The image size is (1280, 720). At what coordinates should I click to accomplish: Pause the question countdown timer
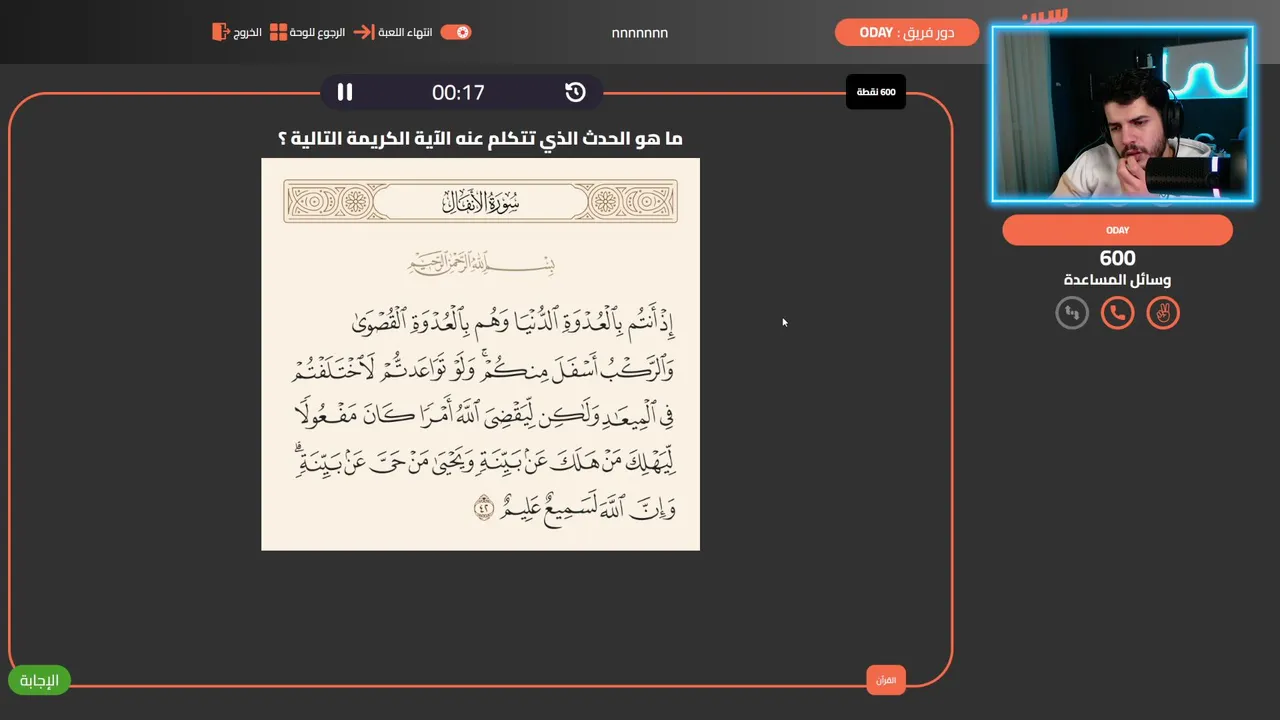pos(345,92)
